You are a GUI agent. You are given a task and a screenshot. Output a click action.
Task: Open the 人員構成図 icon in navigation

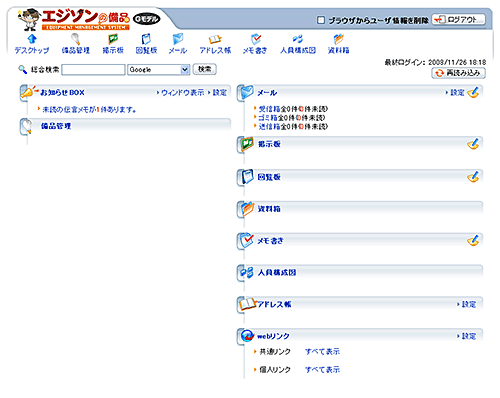coord(298,39)
